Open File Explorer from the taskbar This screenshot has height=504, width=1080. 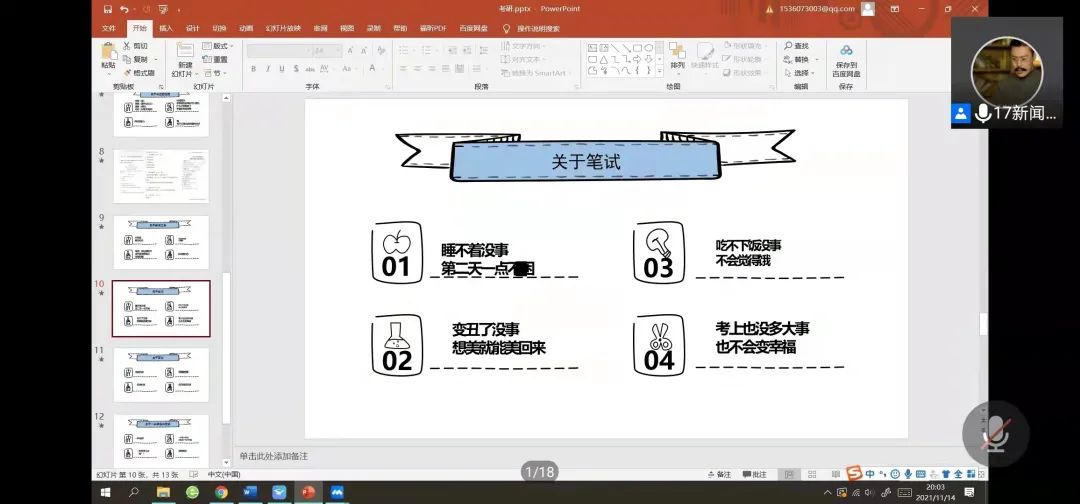click(x=163, y=492)
